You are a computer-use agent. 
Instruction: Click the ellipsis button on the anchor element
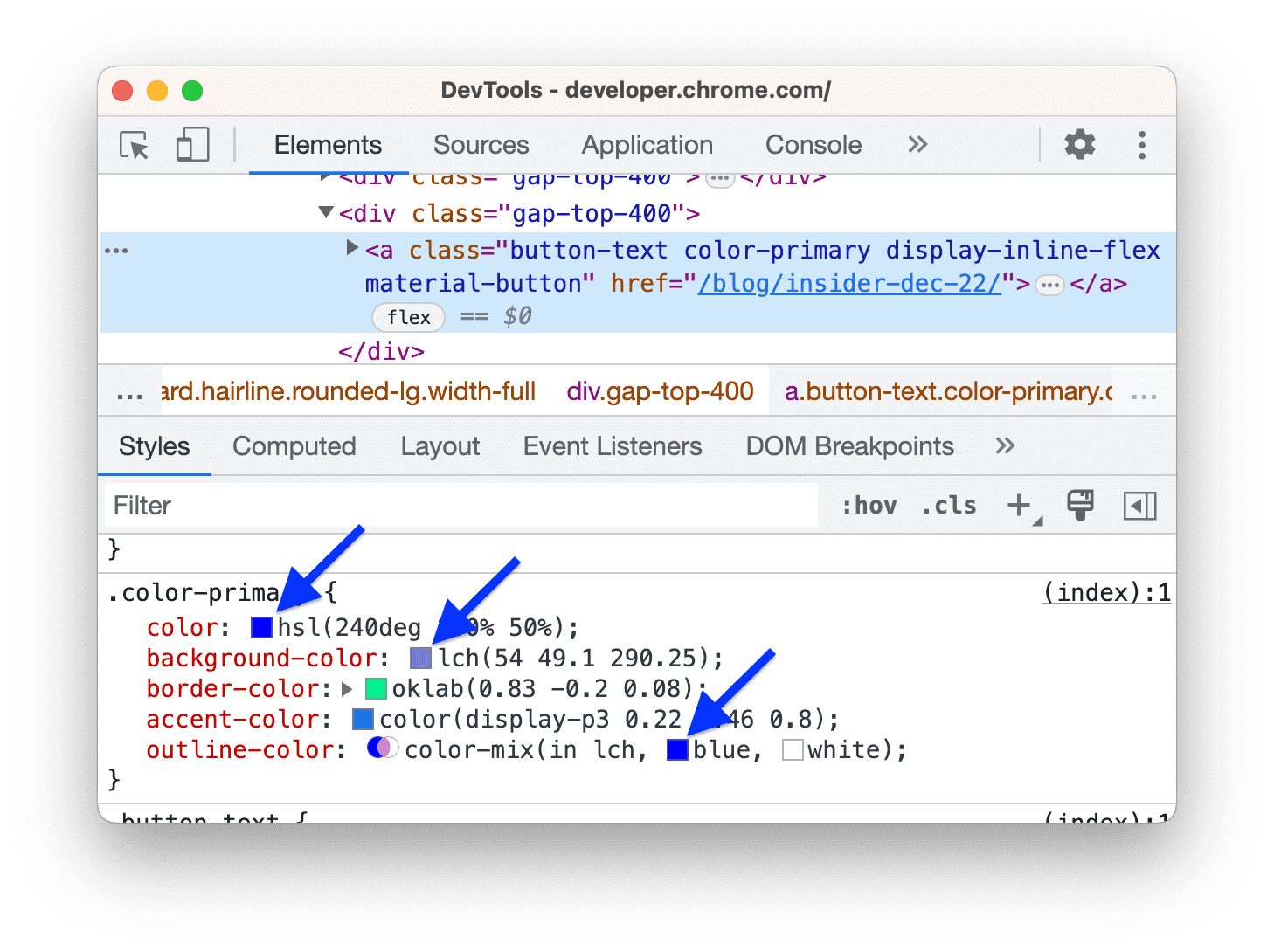pos(1049,283)
